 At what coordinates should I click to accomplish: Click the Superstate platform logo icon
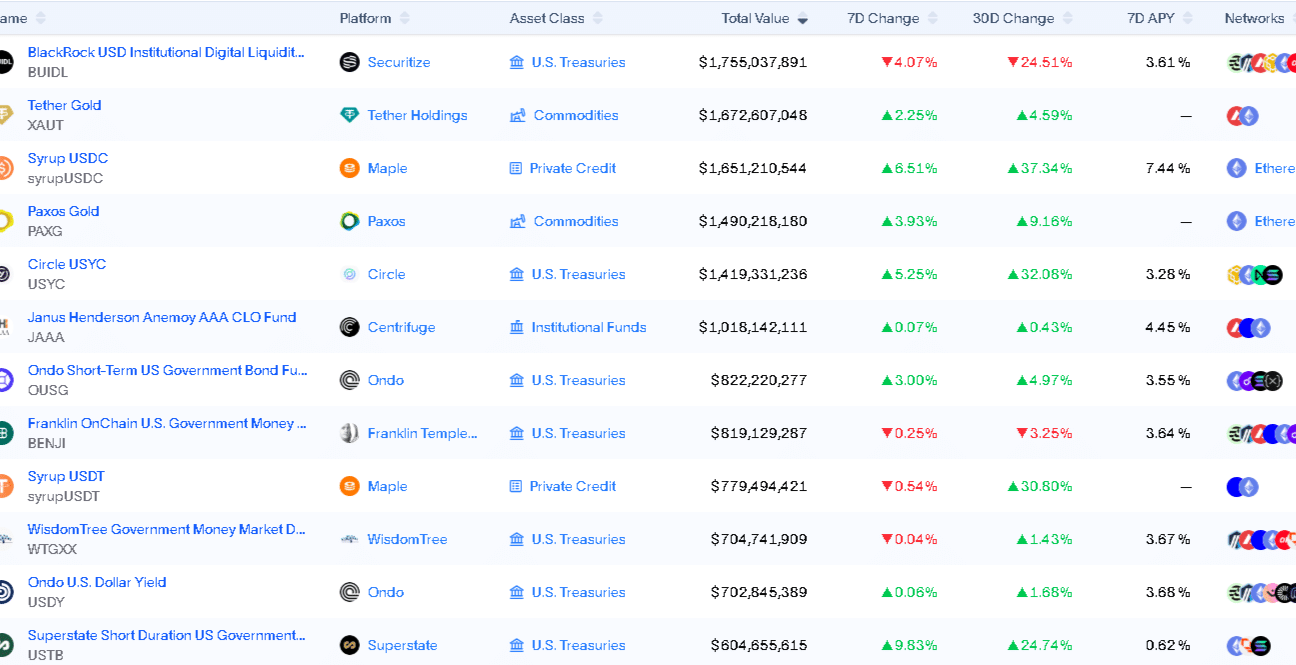click(x=349, y=645)
